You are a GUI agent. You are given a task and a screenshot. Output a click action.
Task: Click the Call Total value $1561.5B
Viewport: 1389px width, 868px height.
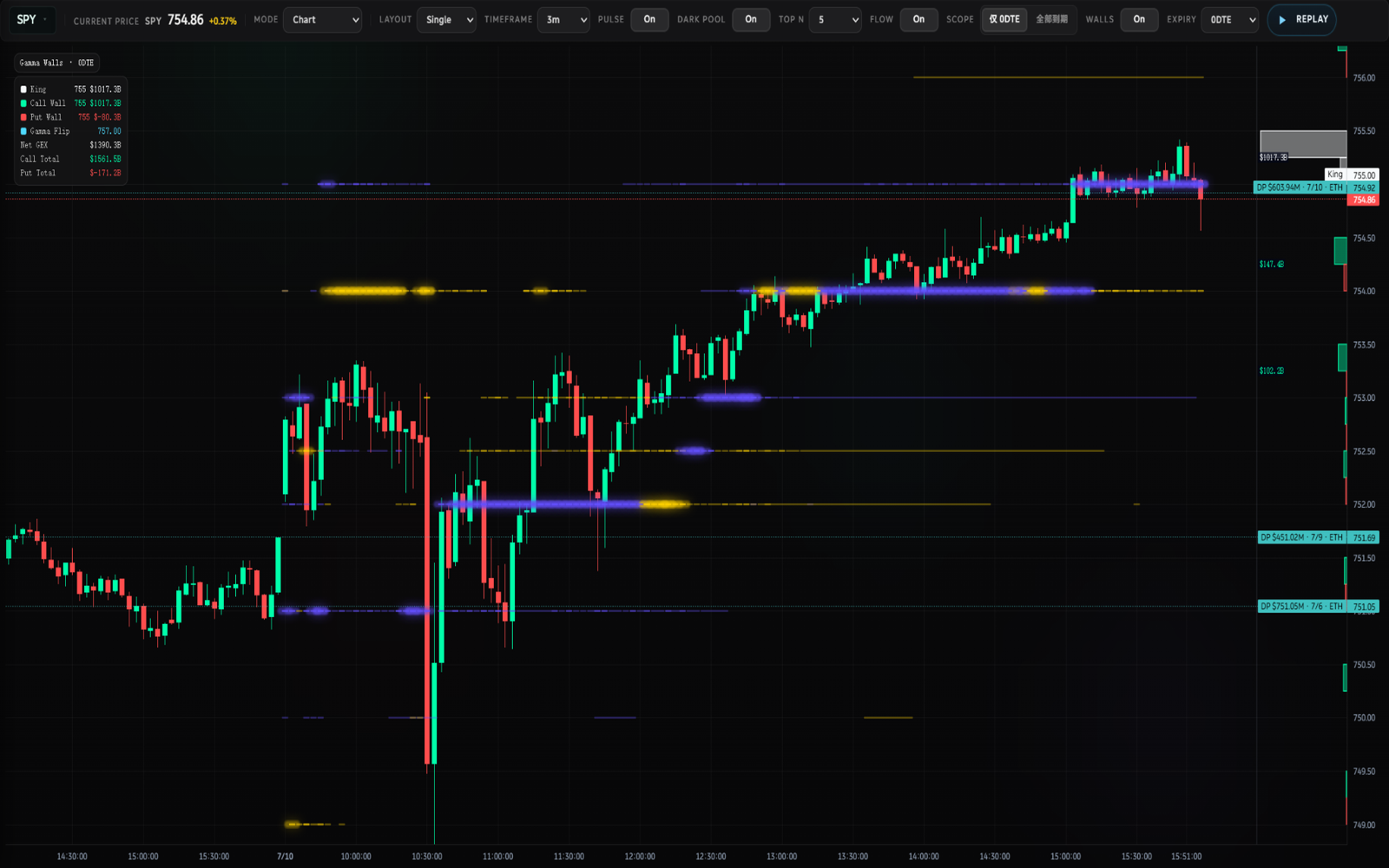pyautogui.click(x=105, y=159)
